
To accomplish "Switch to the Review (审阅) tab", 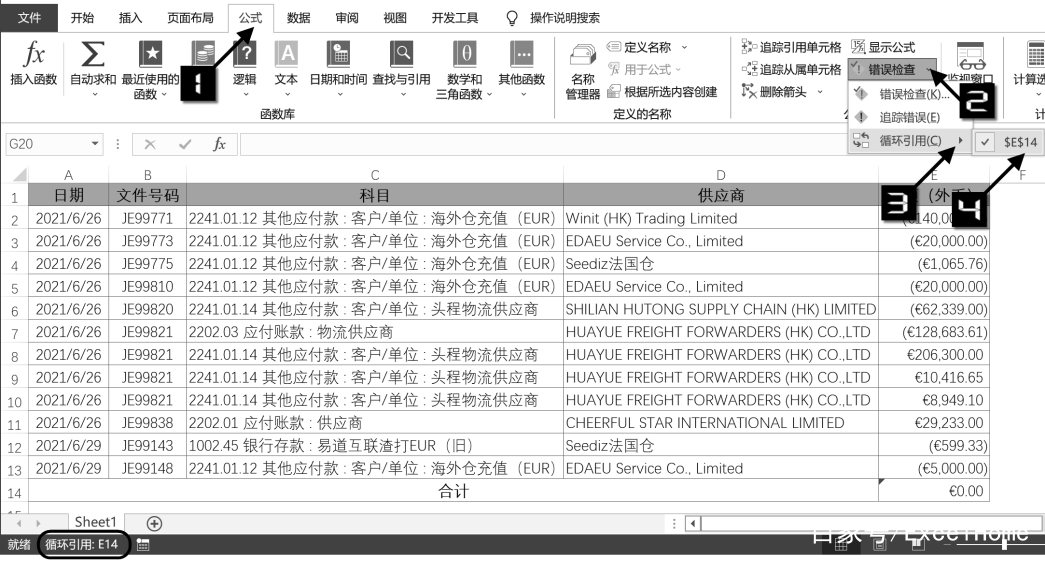I will point(347,18).
